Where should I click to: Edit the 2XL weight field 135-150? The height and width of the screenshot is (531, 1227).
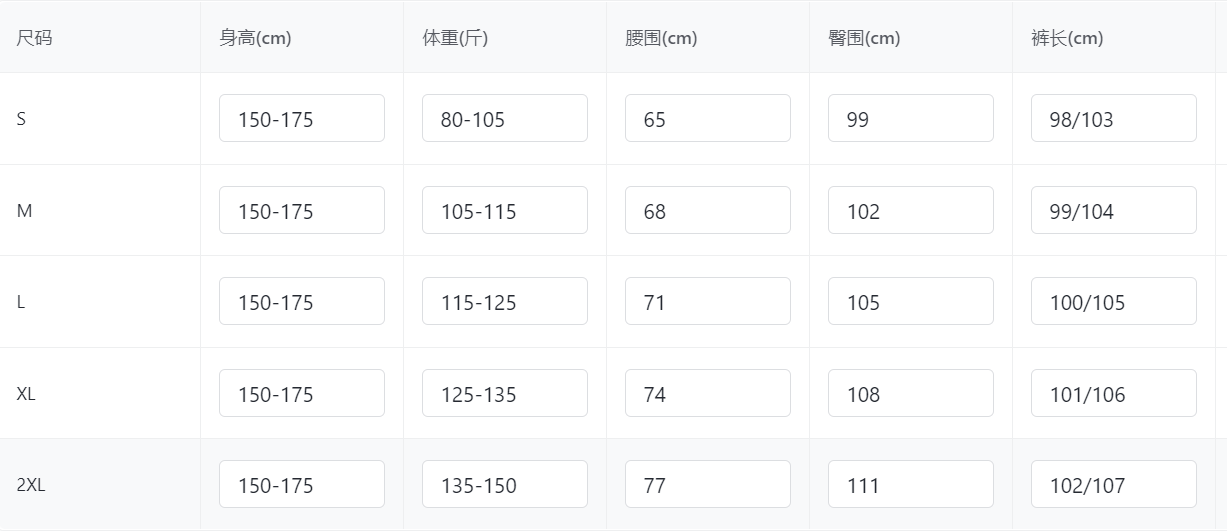pos(504,485)
